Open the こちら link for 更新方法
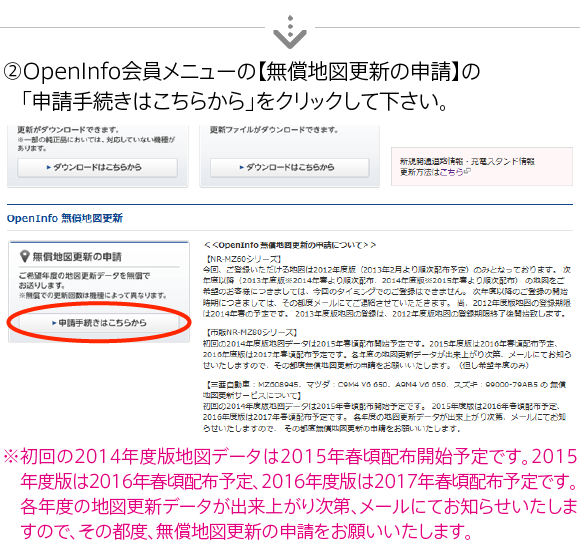The width and height of the screenshot is (580, 554). pyautogui.click(x=452, y=172)
